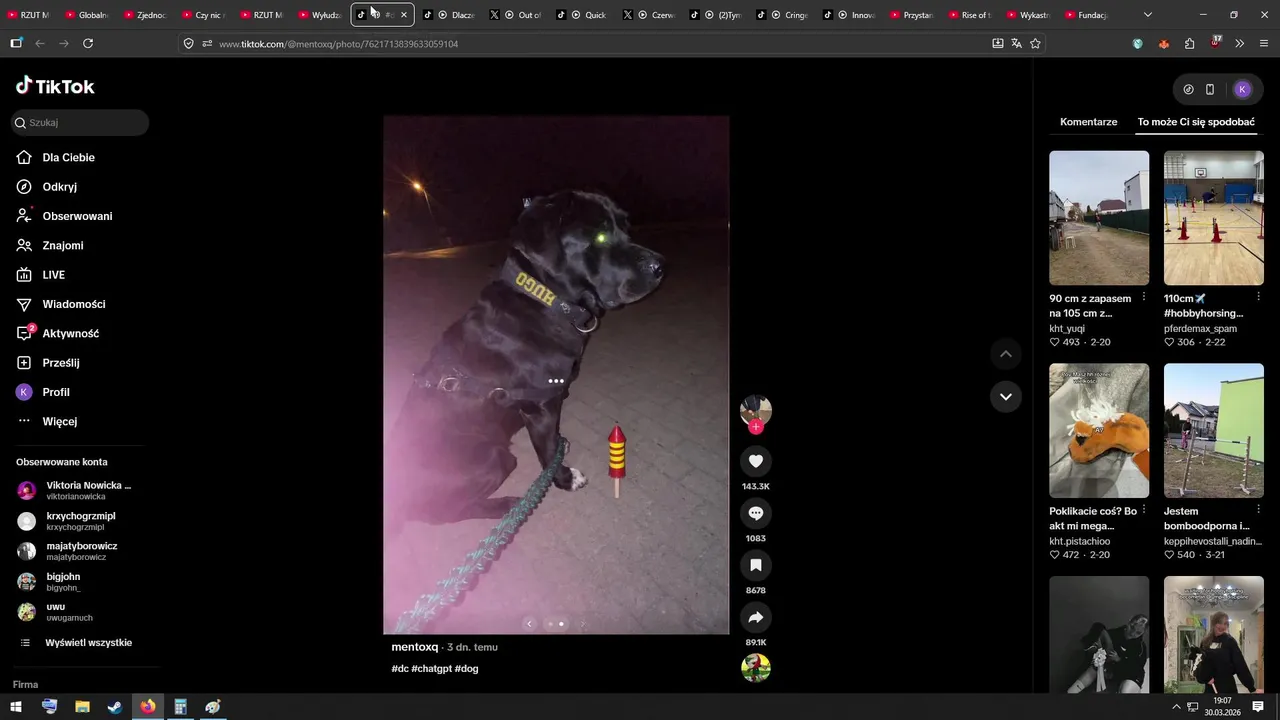This screenshot has height=720, width=1280.
Task: Open options for the 'Poklikacie coś?' video
Action: point(1144,509)
